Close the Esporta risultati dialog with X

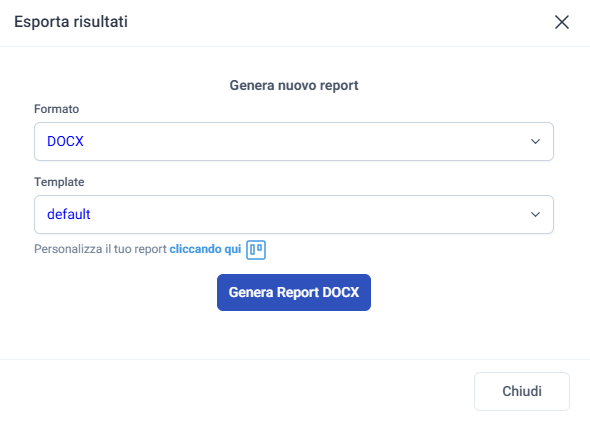pyautogui.click(x=562, y=22)
